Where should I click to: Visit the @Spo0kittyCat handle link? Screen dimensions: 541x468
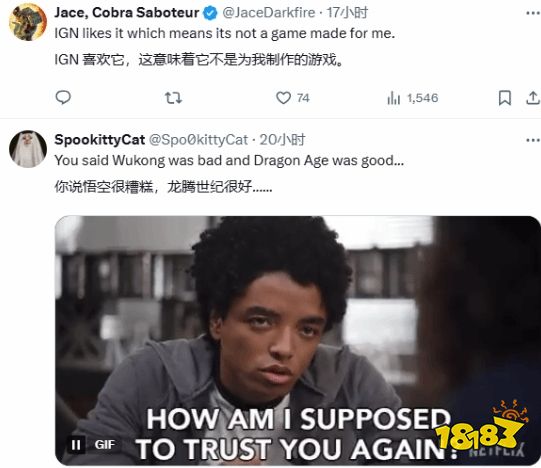coord(198,140)
